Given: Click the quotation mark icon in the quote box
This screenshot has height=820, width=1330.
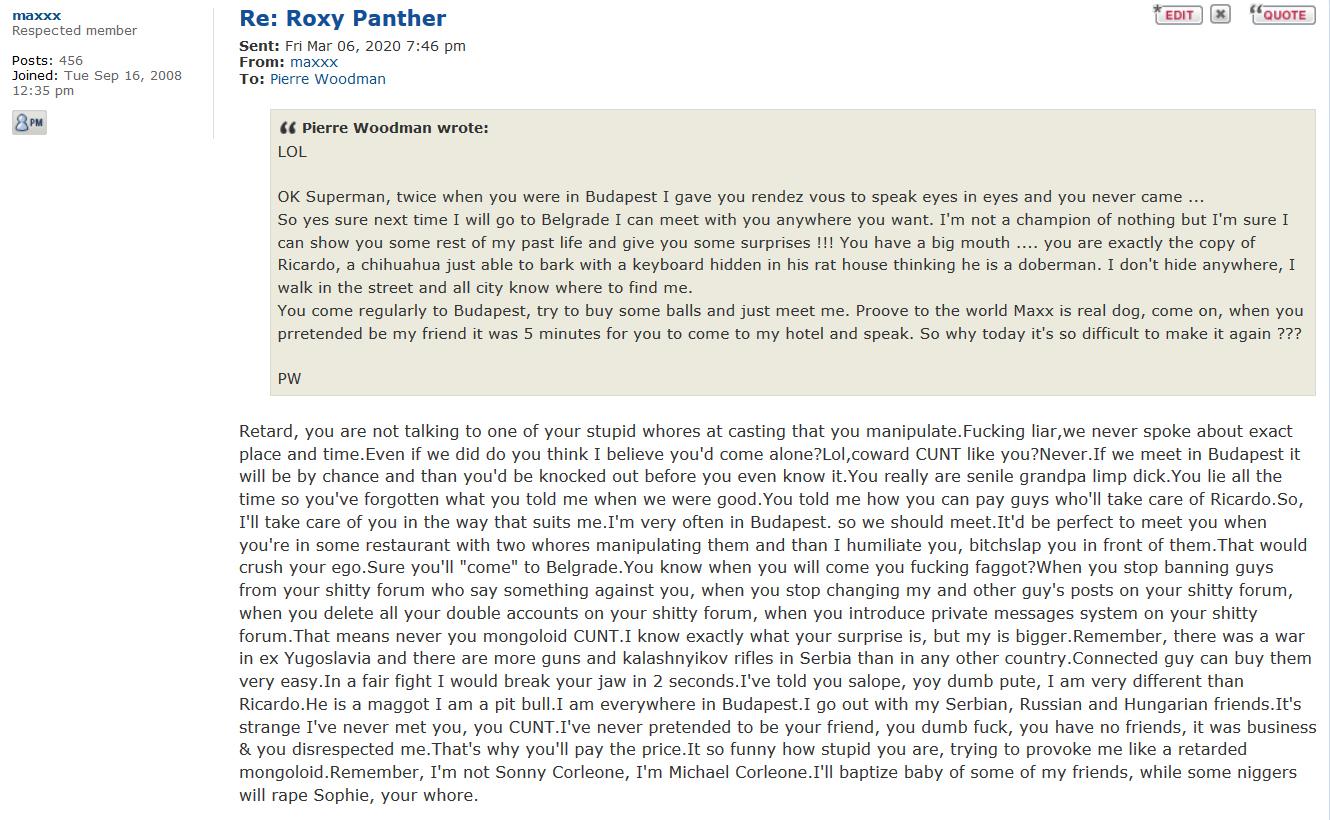Looking at the screenshot, I should pyautogui.click(x=288, y=128).
